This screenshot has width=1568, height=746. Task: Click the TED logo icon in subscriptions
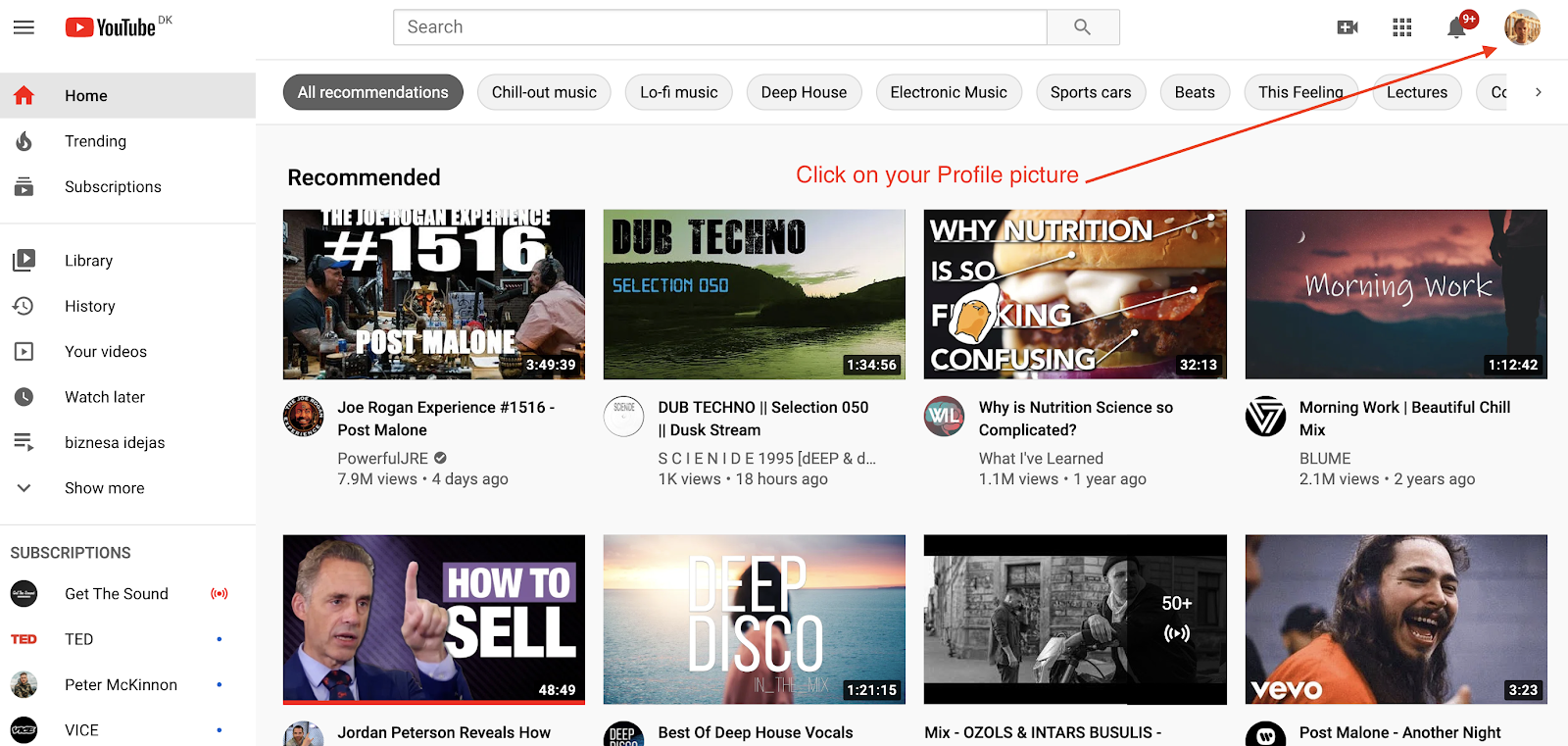point(24,639)
